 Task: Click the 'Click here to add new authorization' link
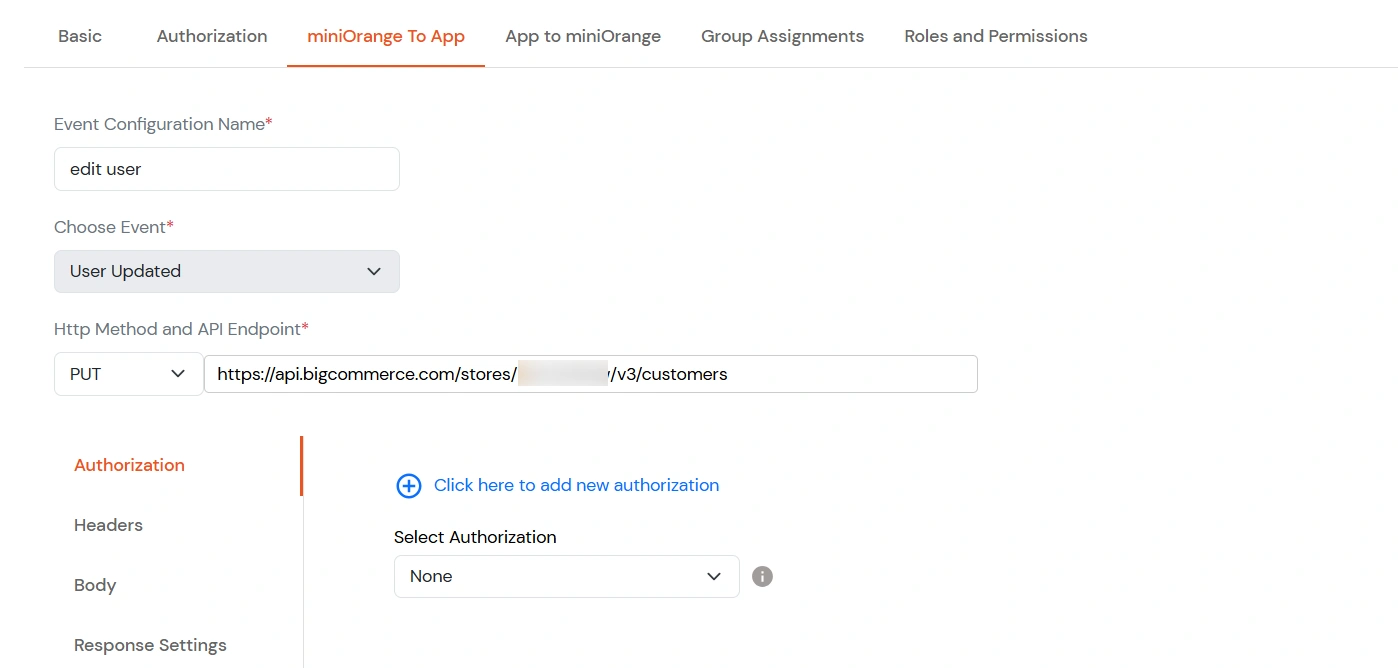coord(576,485)
